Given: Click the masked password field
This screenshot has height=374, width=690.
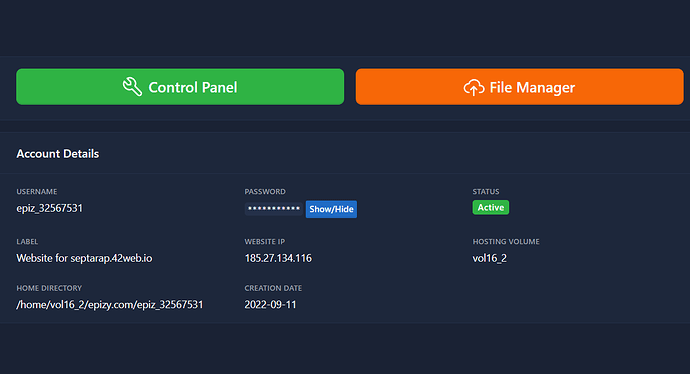Looking at the screenshot, I should point(273,208).
